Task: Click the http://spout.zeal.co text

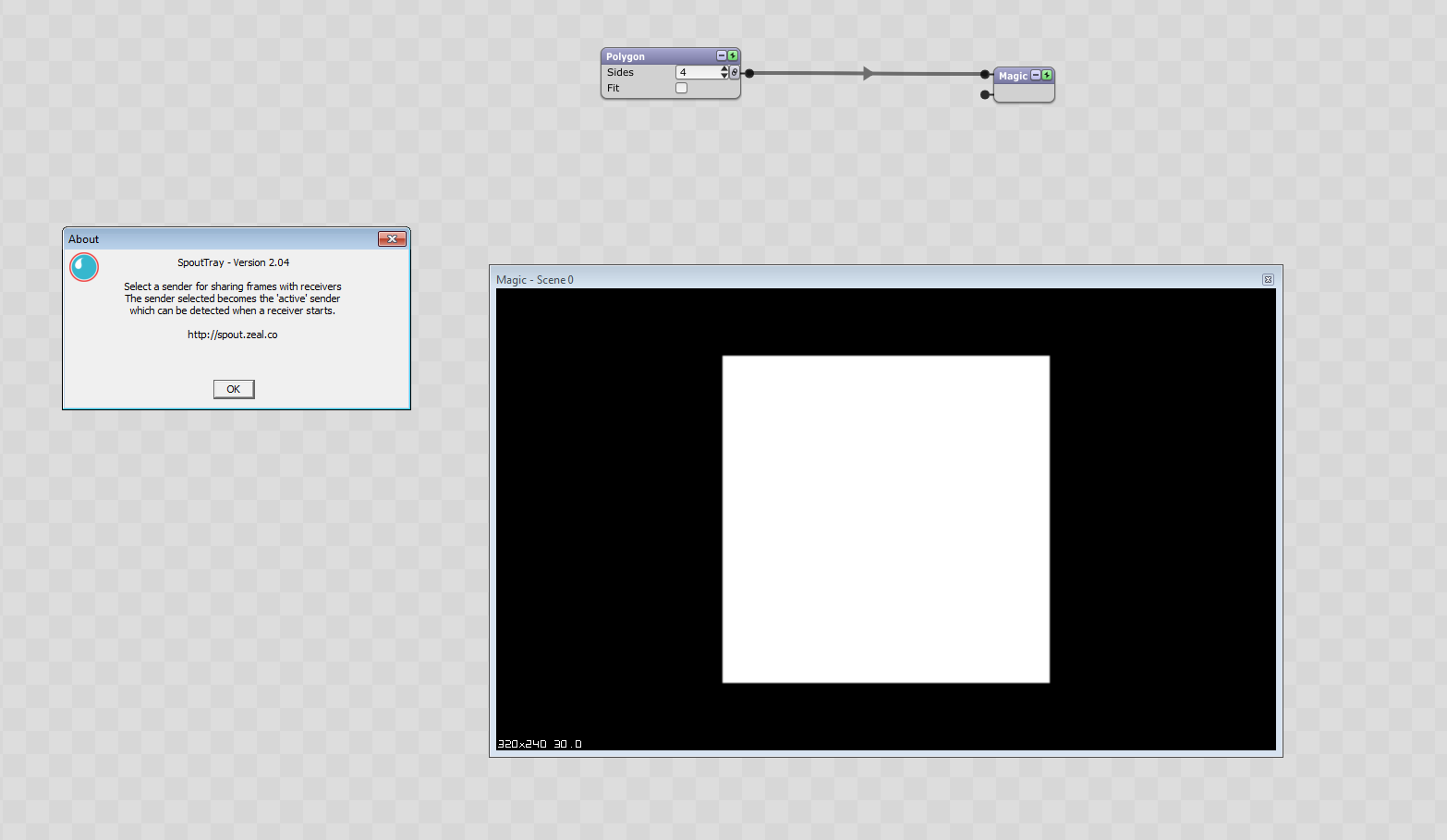Action: 233,335
